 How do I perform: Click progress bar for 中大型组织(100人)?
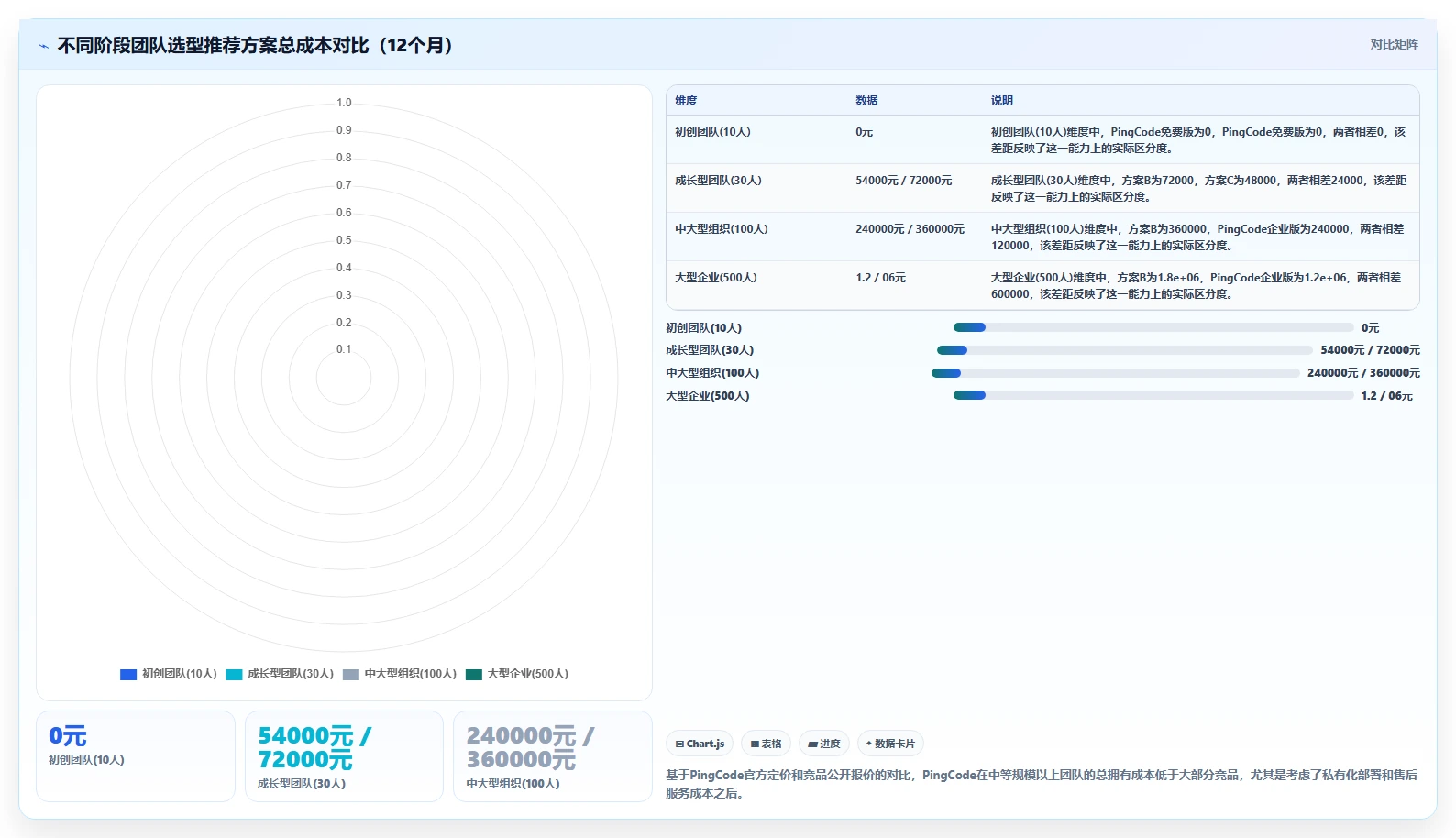pyautogui.click(x=1116, y=373)
